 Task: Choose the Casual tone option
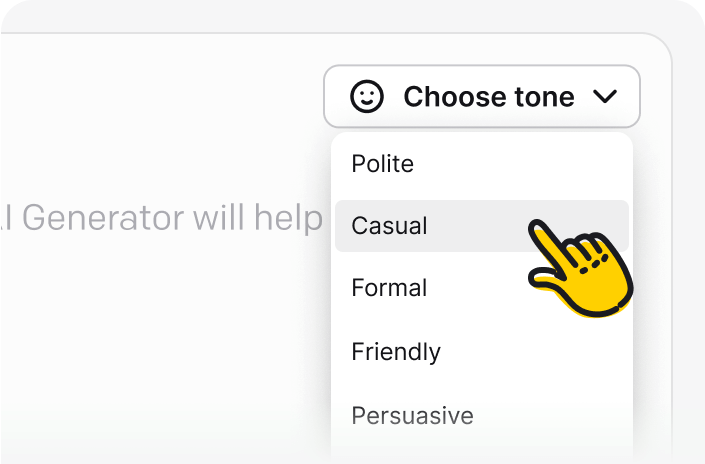pyautogui.click(x=390, y=226)
